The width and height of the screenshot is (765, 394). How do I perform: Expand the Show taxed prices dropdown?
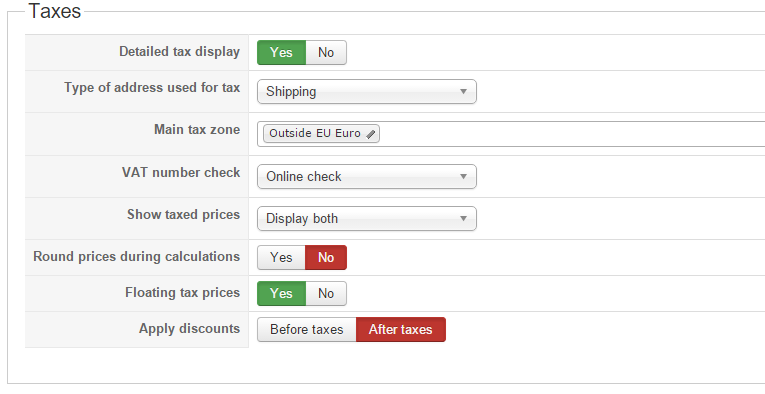point(367,218)
